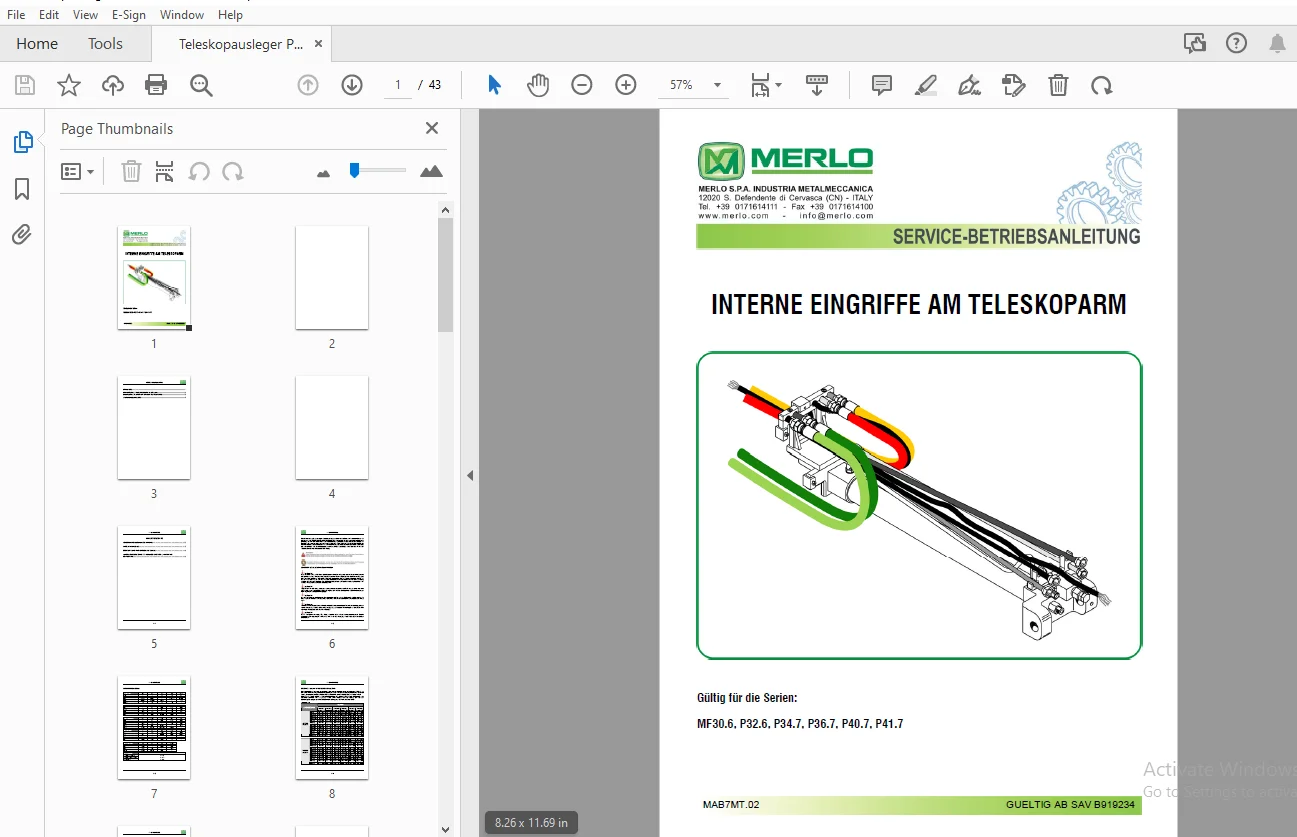This screenshot has width=1297, height=837.
Task: Select page 5 thumbnail
Action: coord(154,577)
